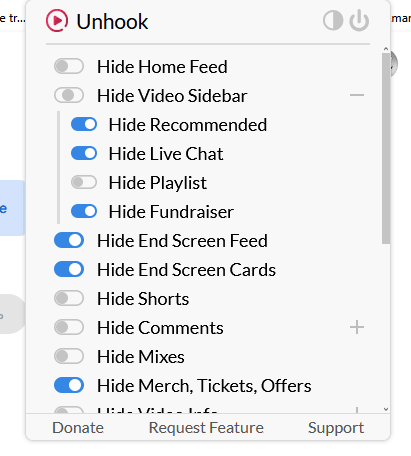Image resolution: width=411 pixels, height=456 pixels.
Task: Switch off the Hide Fundraiser toggle
Action: tap(84, 211)
